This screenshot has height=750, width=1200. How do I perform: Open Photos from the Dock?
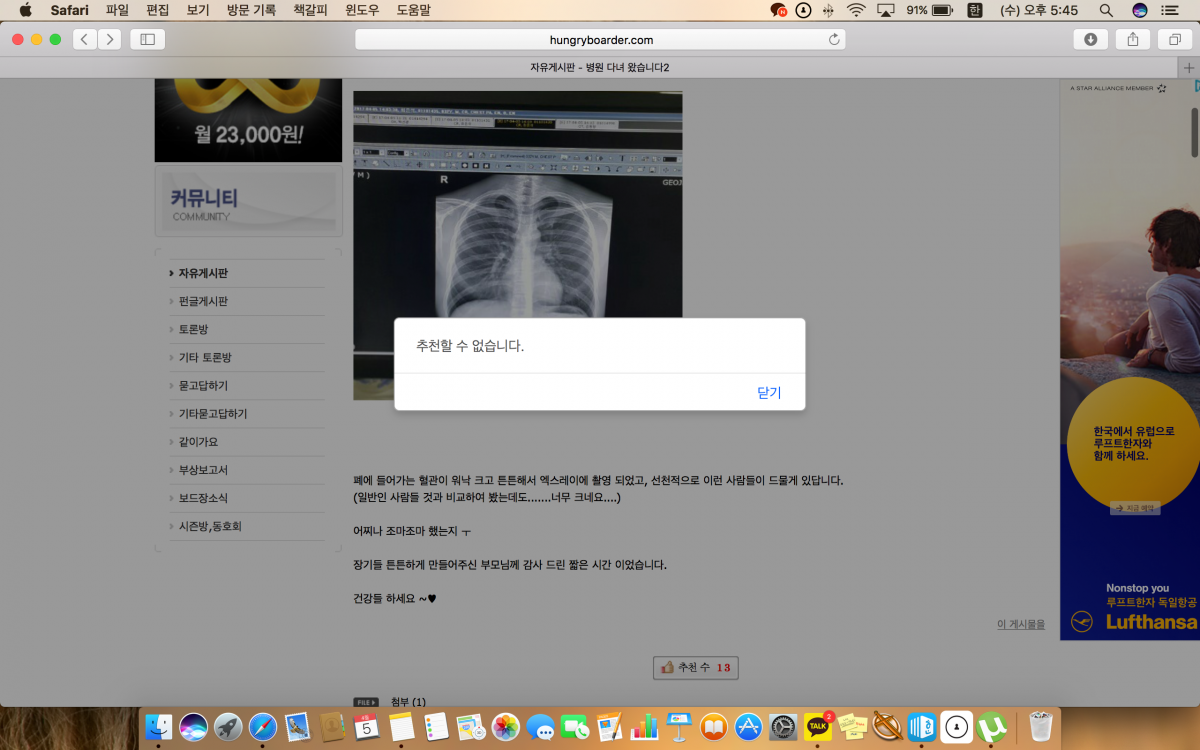click(x=506, y=727)
